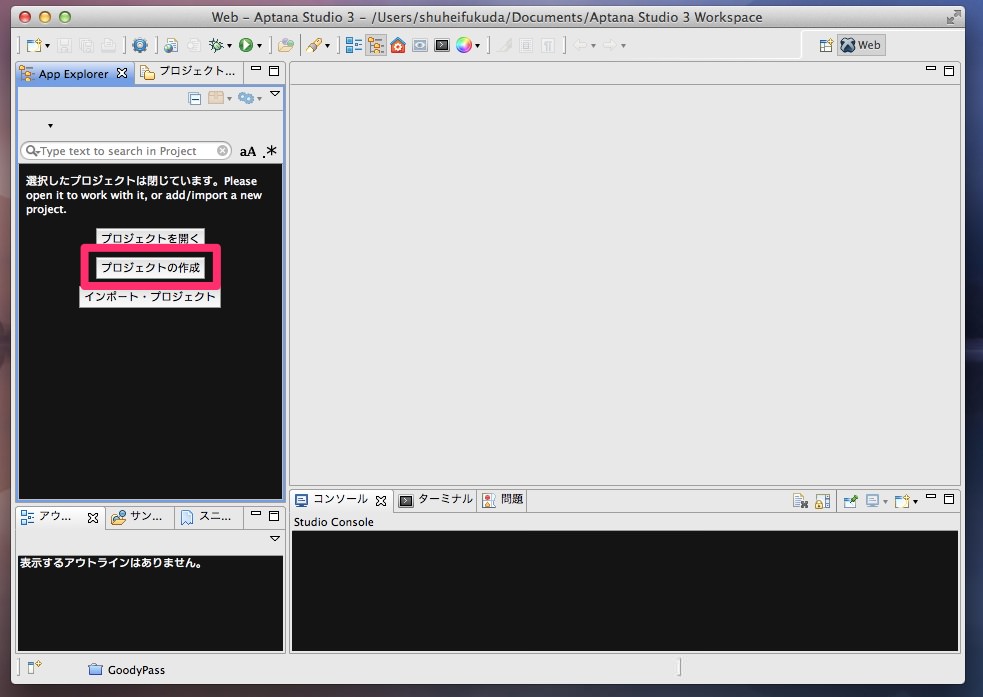Open the Debug dropdown arrow
The image size is (983, 697).
click(229, 46)
